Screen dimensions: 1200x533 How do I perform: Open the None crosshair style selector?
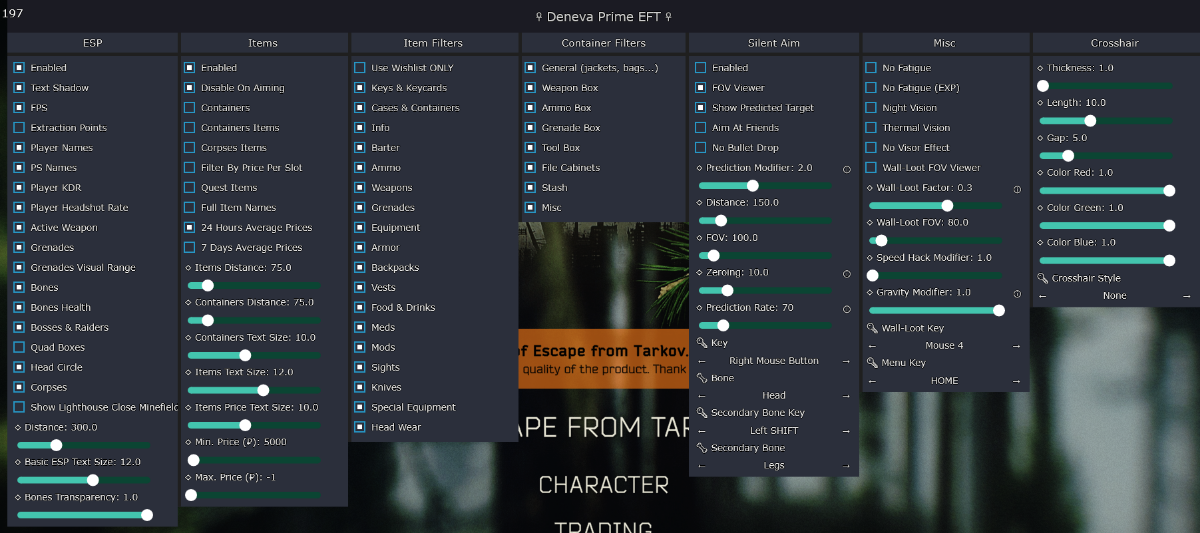[1115, 296]
